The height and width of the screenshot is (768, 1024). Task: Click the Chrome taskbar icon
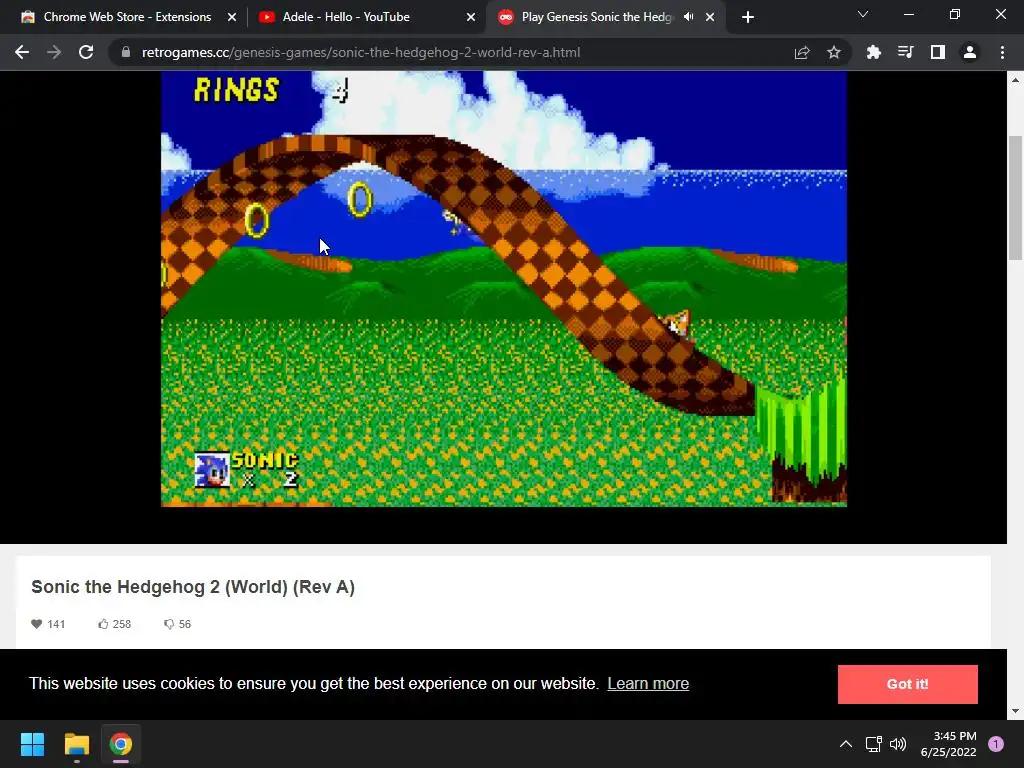pos(121,744)
